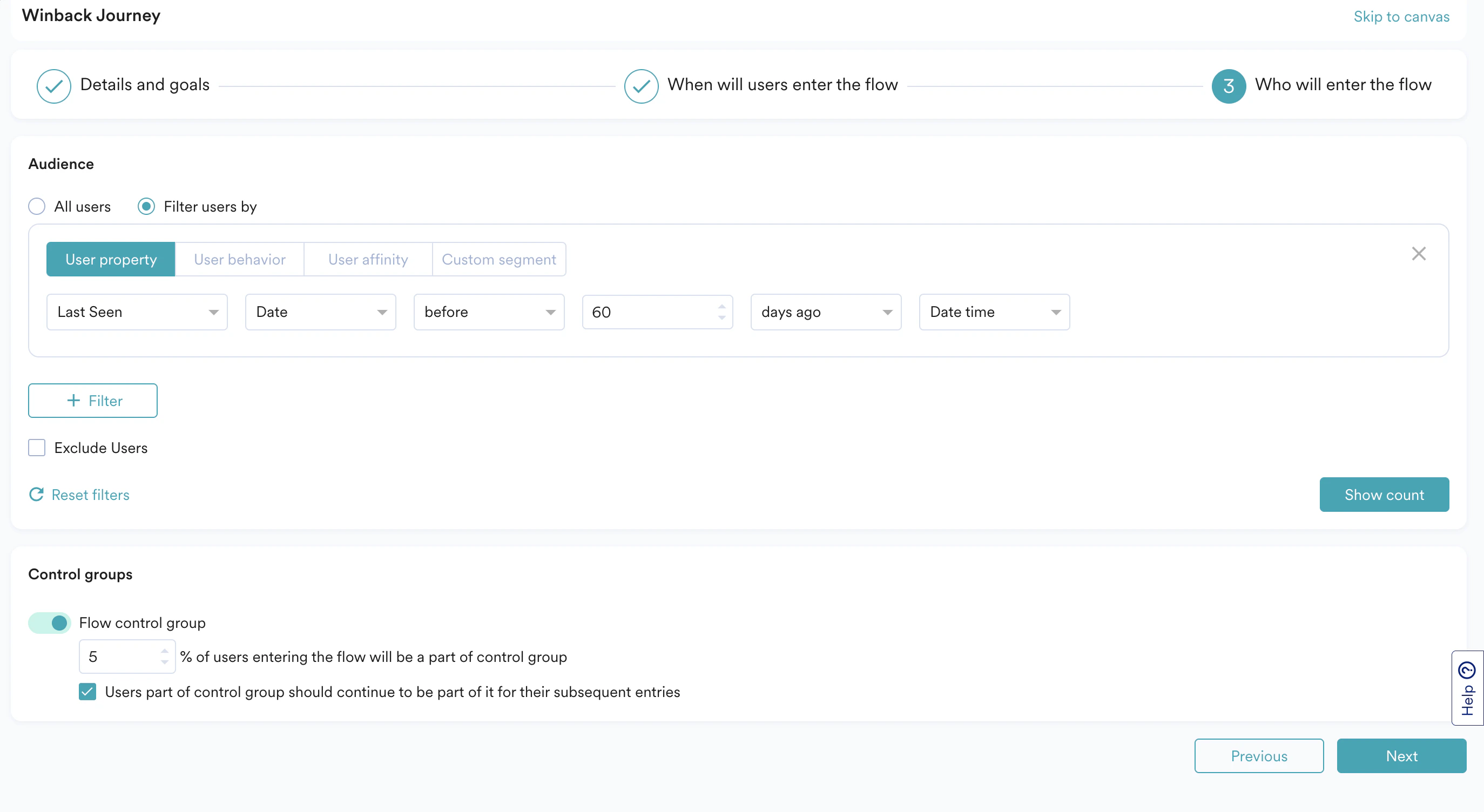The width and height of the screenshot is (1484, 812).
Task: Open the Last Seen property dropdown
Action: (x=137, y=312)
